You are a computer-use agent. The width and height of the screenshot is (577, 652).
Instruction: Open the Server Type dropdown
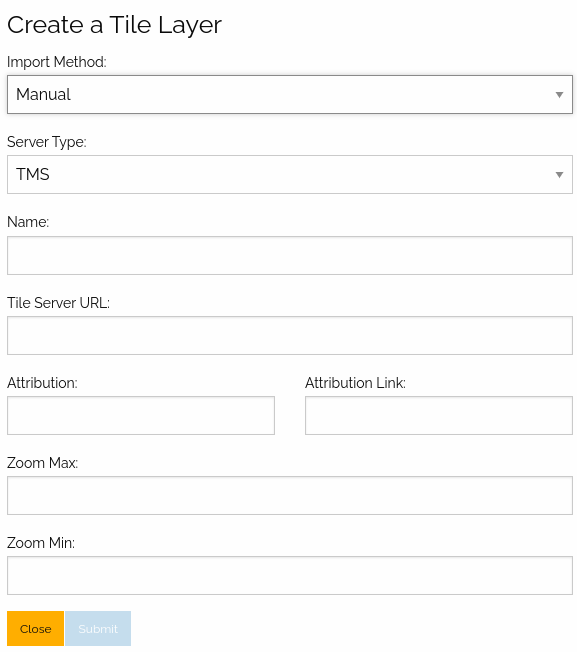pos(290,174)
